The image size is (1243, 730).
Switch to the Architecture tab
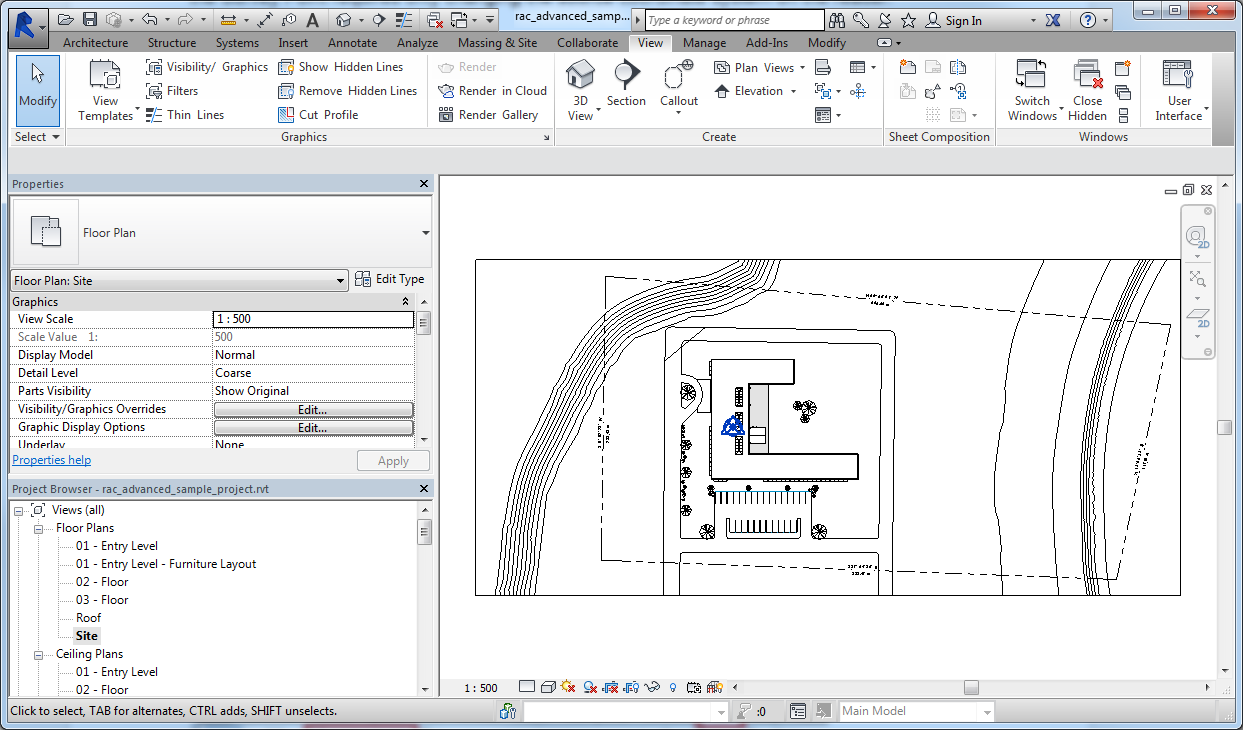pyautogui.click(x=96, y=43)
